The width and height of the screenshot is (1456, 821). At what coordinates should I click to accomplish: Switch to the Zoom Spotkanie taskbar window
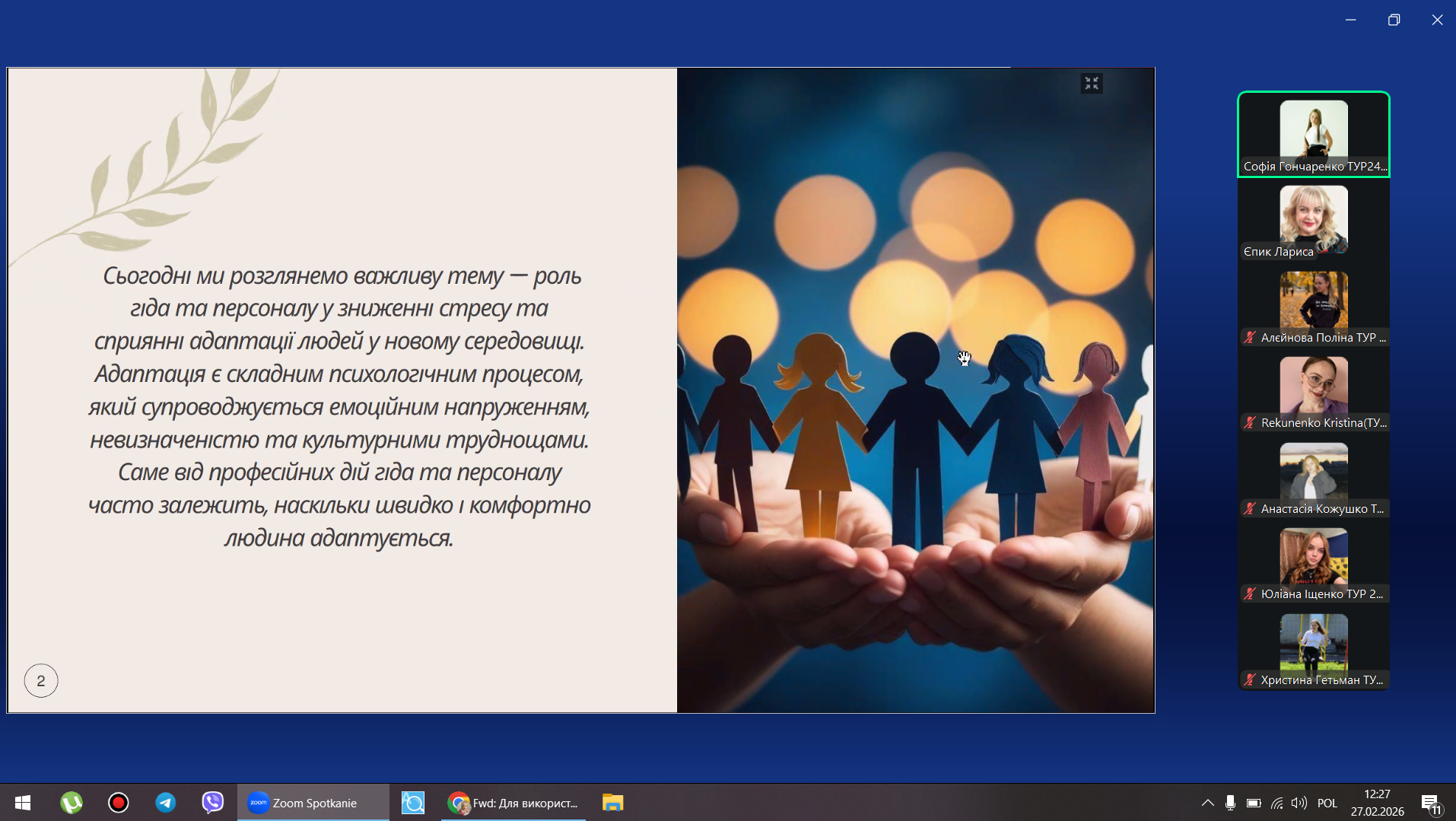point(313,803)
